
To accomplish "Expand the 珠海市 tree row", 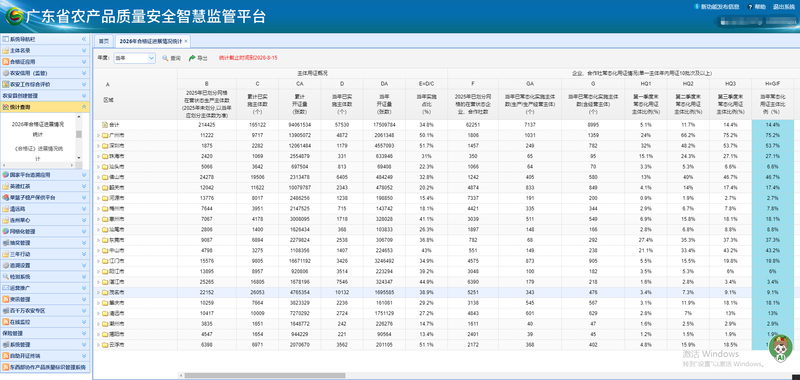I will click(98, 156).
